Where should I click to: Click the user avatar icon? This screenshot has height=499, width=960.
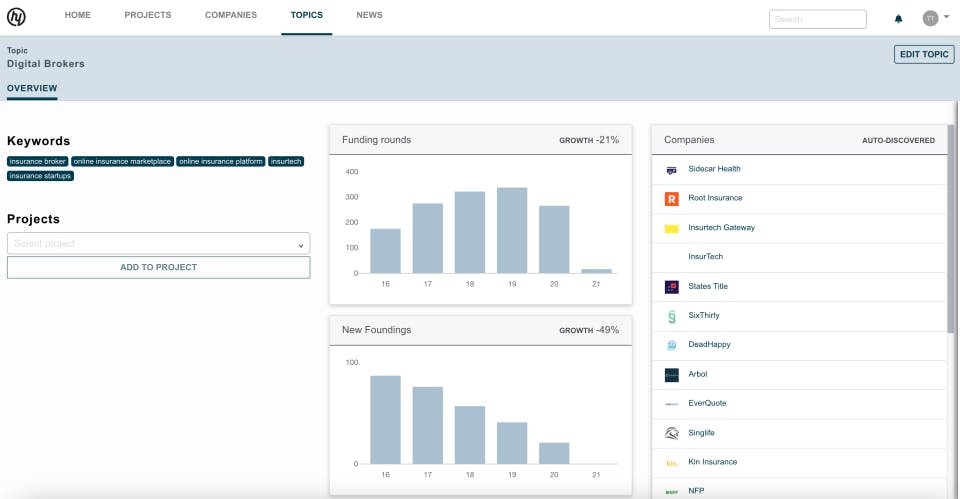tap(930, 18)
